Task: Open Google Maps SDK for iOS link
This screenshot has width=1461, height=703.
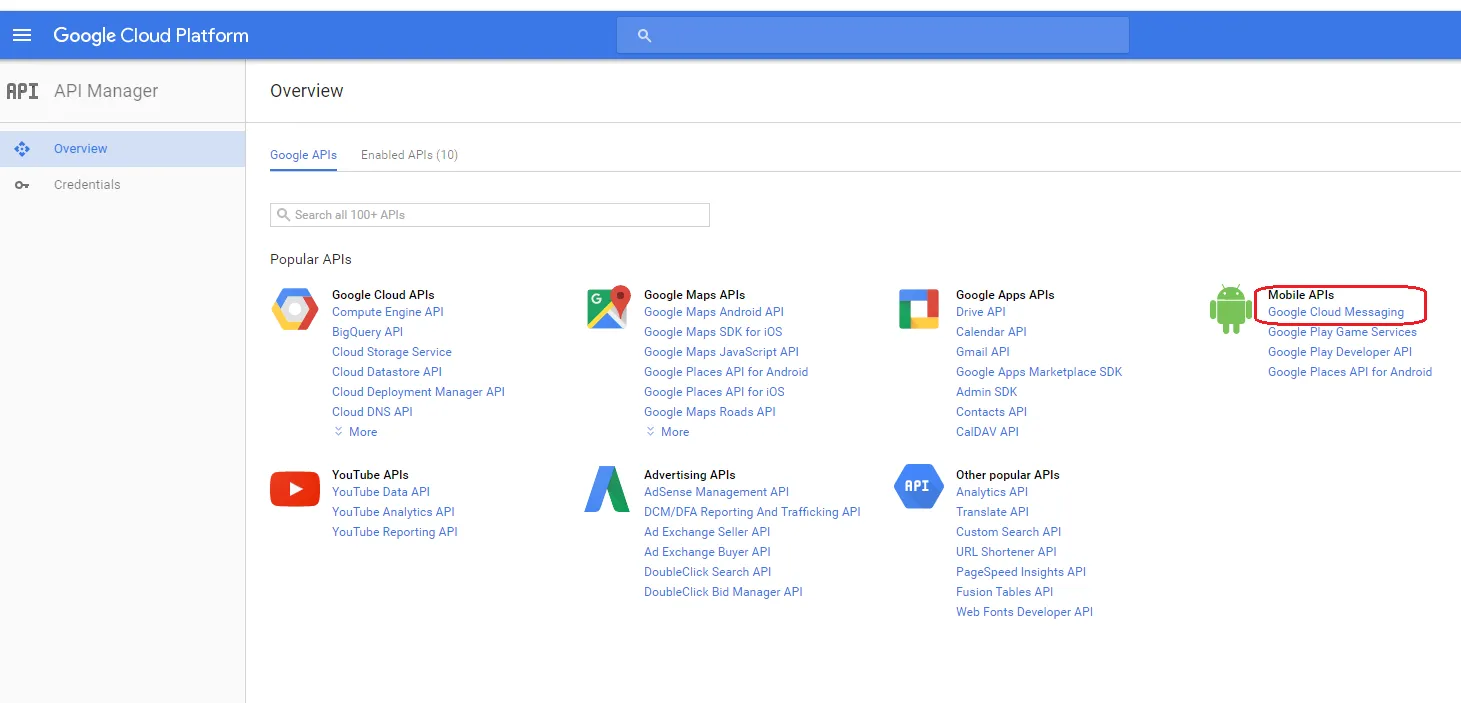Action: (713, 332)
